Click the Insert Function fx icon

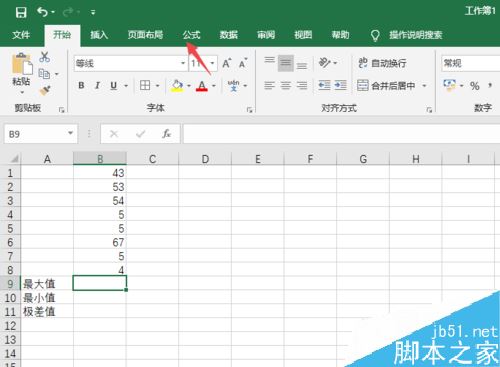tap(166, 134)
